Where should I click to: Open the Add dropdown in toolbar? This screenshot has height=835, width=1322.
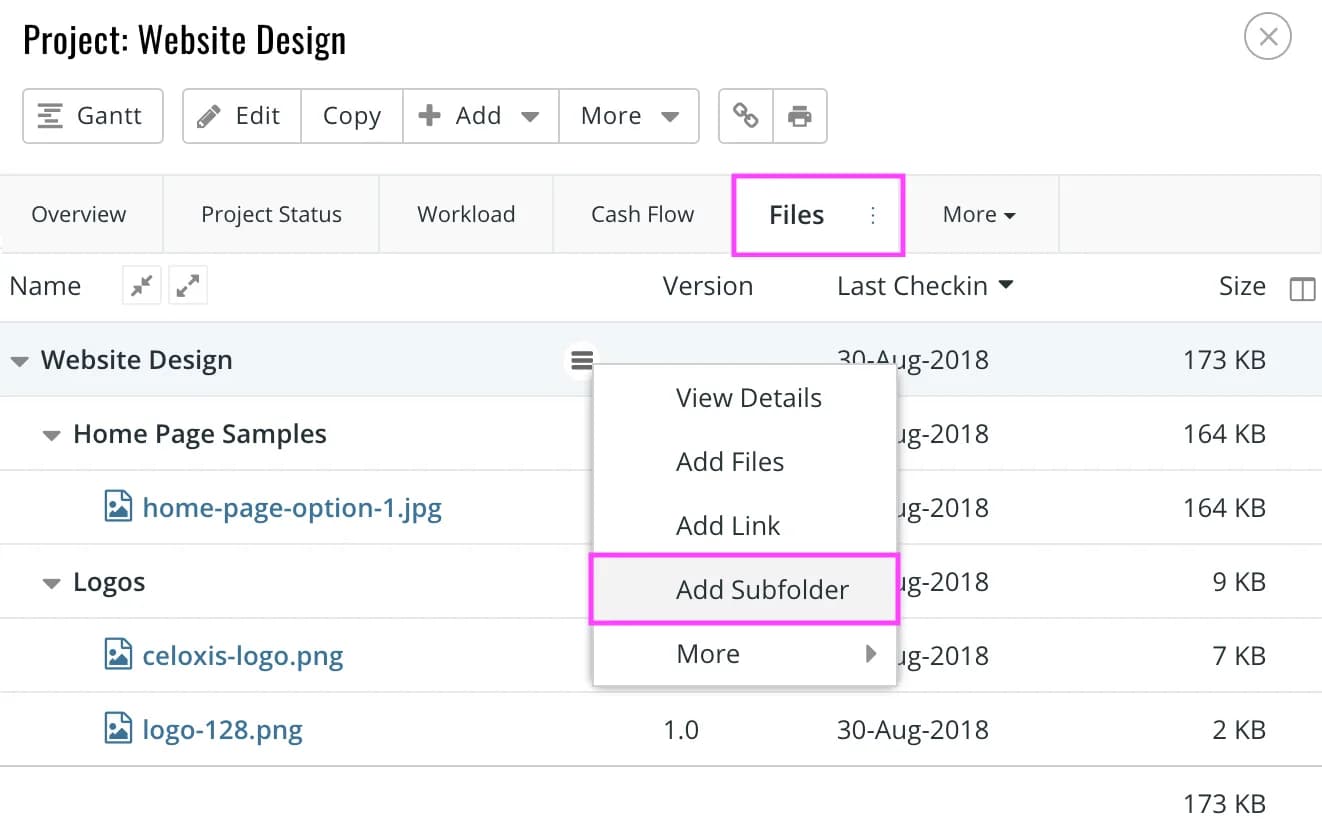pyautogui.click(x=480, y=116)
